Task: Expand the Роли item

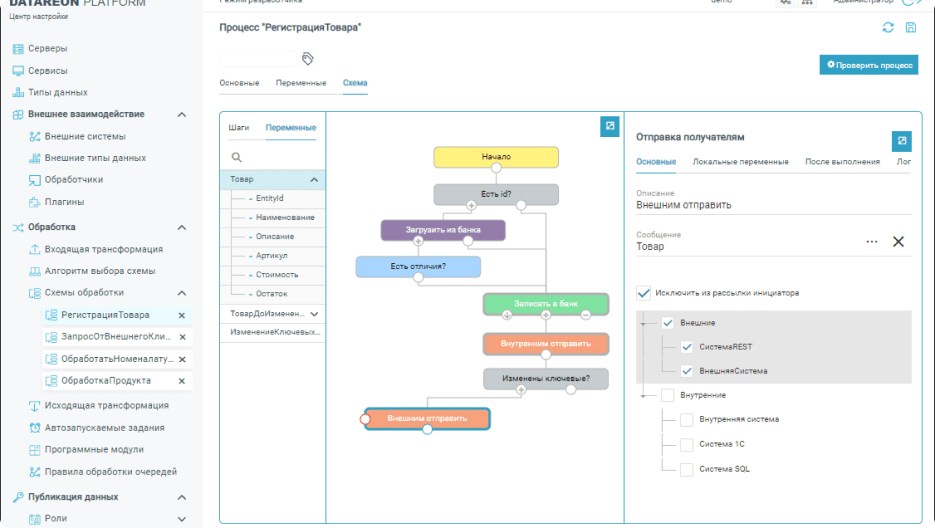Action: coord(182,519)
